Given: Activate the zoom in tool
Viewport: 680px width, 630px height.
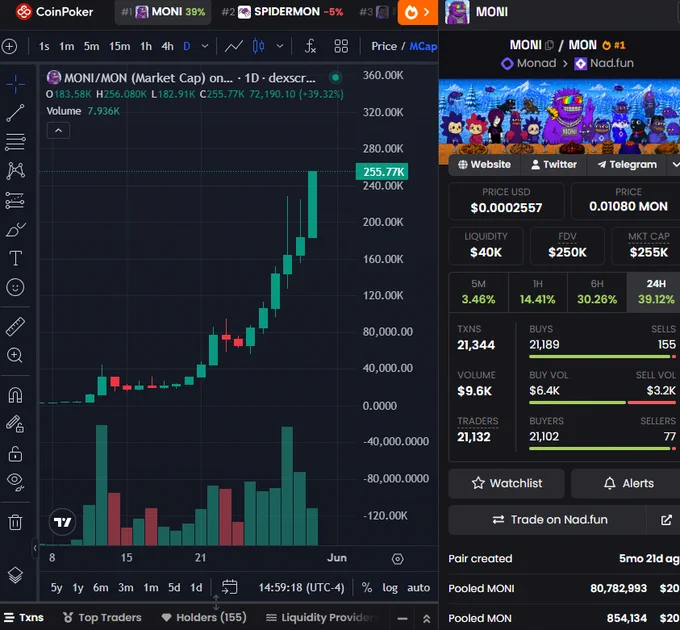Looking at the screenshot, I should click(15, 355).
